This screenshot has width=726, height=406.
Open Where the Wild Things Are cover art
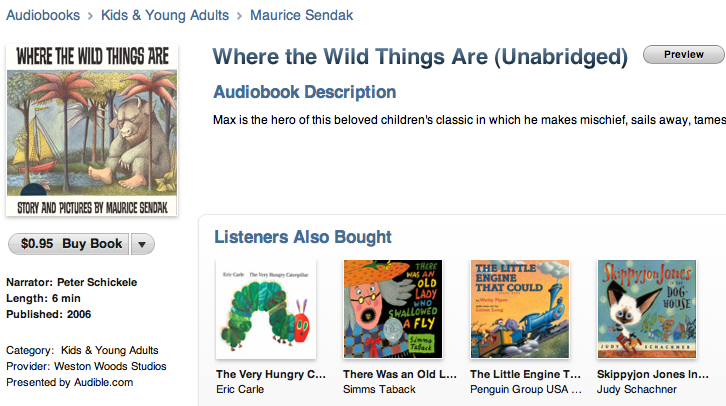tap(92, 130)
